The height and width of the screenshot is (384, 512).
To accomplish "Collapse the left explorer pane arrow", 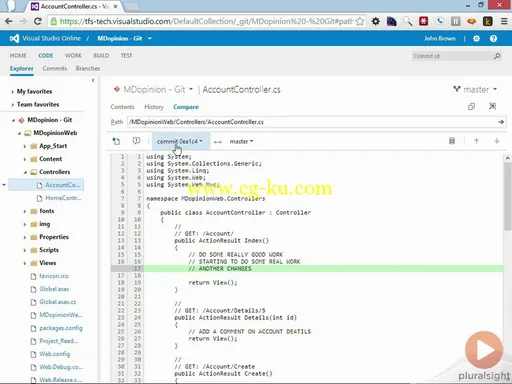I will [x=93, y=80].
